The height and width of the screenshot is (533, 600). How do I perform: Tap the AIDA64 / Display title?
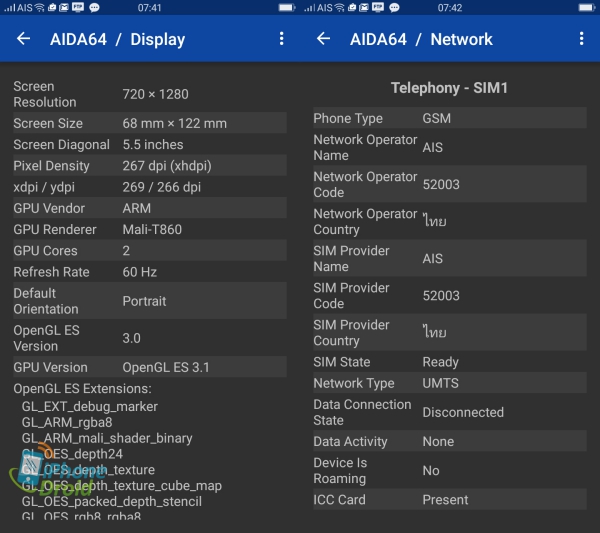pyautogui.click(x=117, y=39)
